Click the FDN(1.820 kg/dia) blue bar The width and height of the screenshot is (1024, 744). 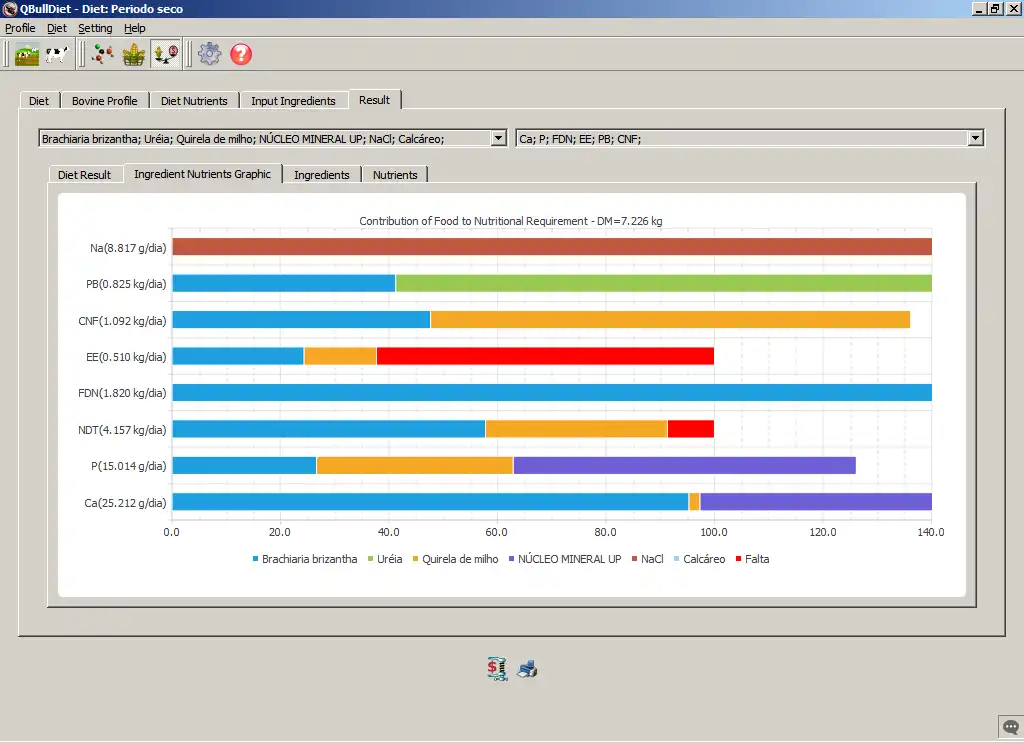[552, 393]
